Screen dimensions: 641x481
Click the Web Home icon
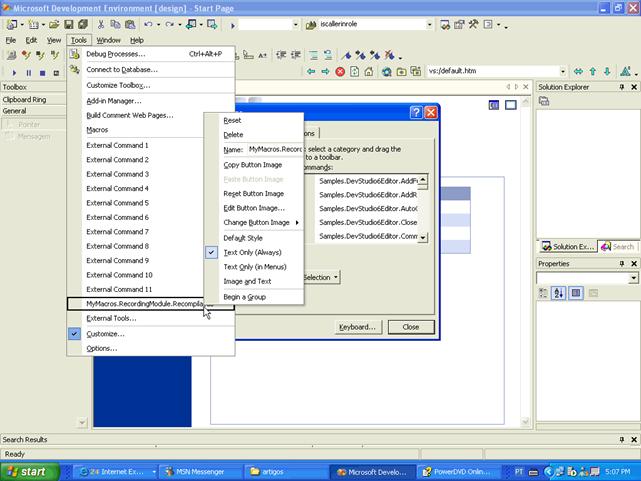(x=369, y=72)
